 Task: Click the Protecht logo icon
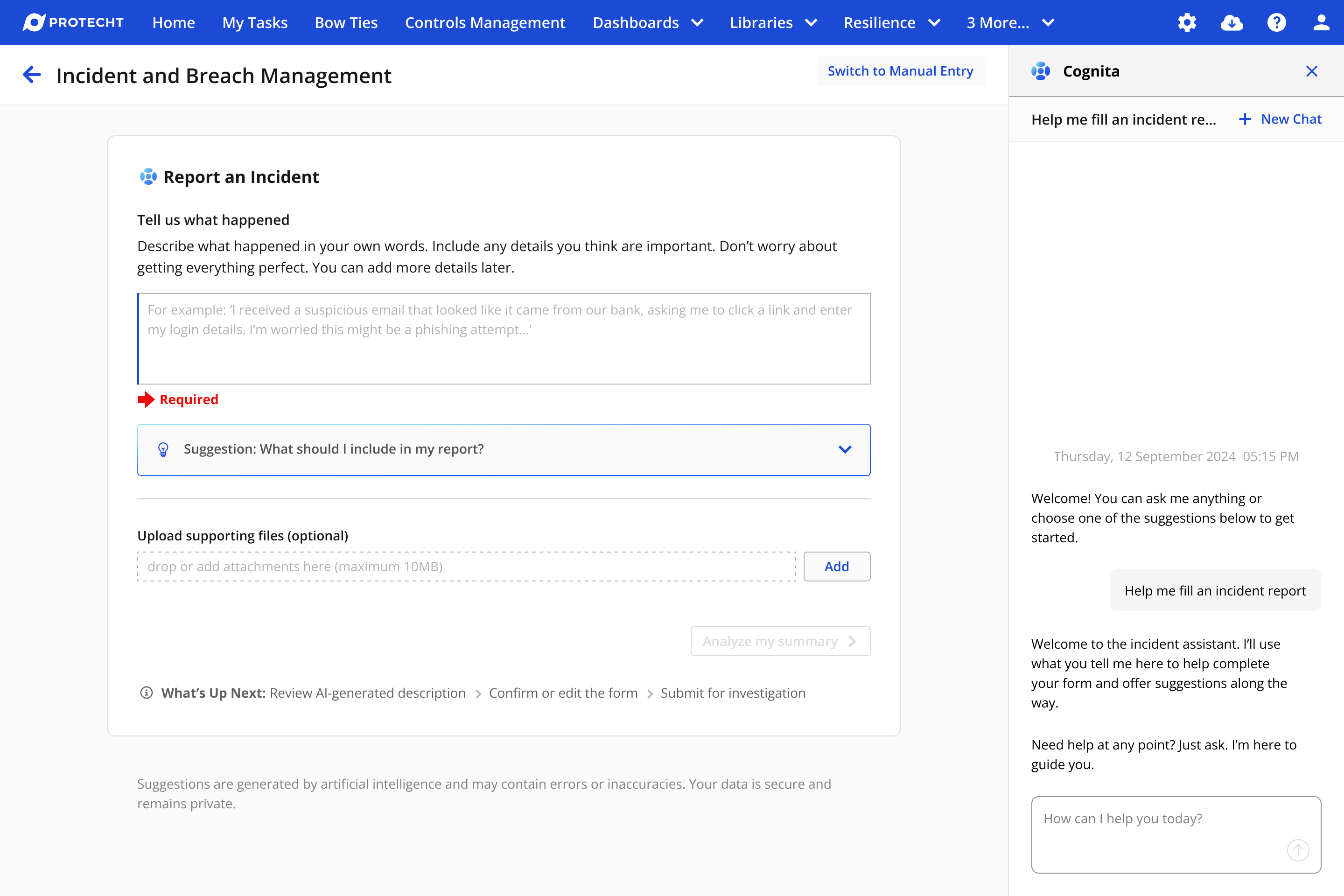click(x=34, y=22)
